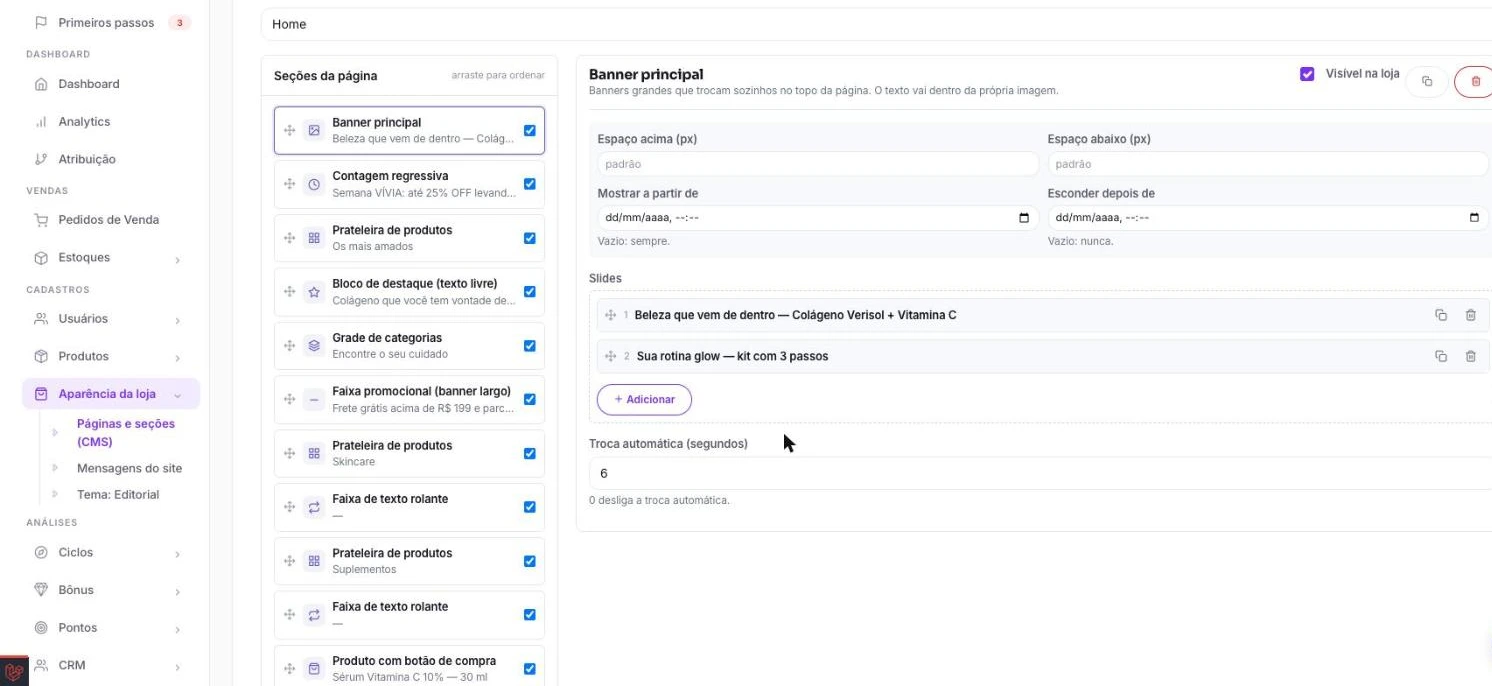
Task: Delete the Beleza que vem de dentro slide
Action: coord(1470,315)
